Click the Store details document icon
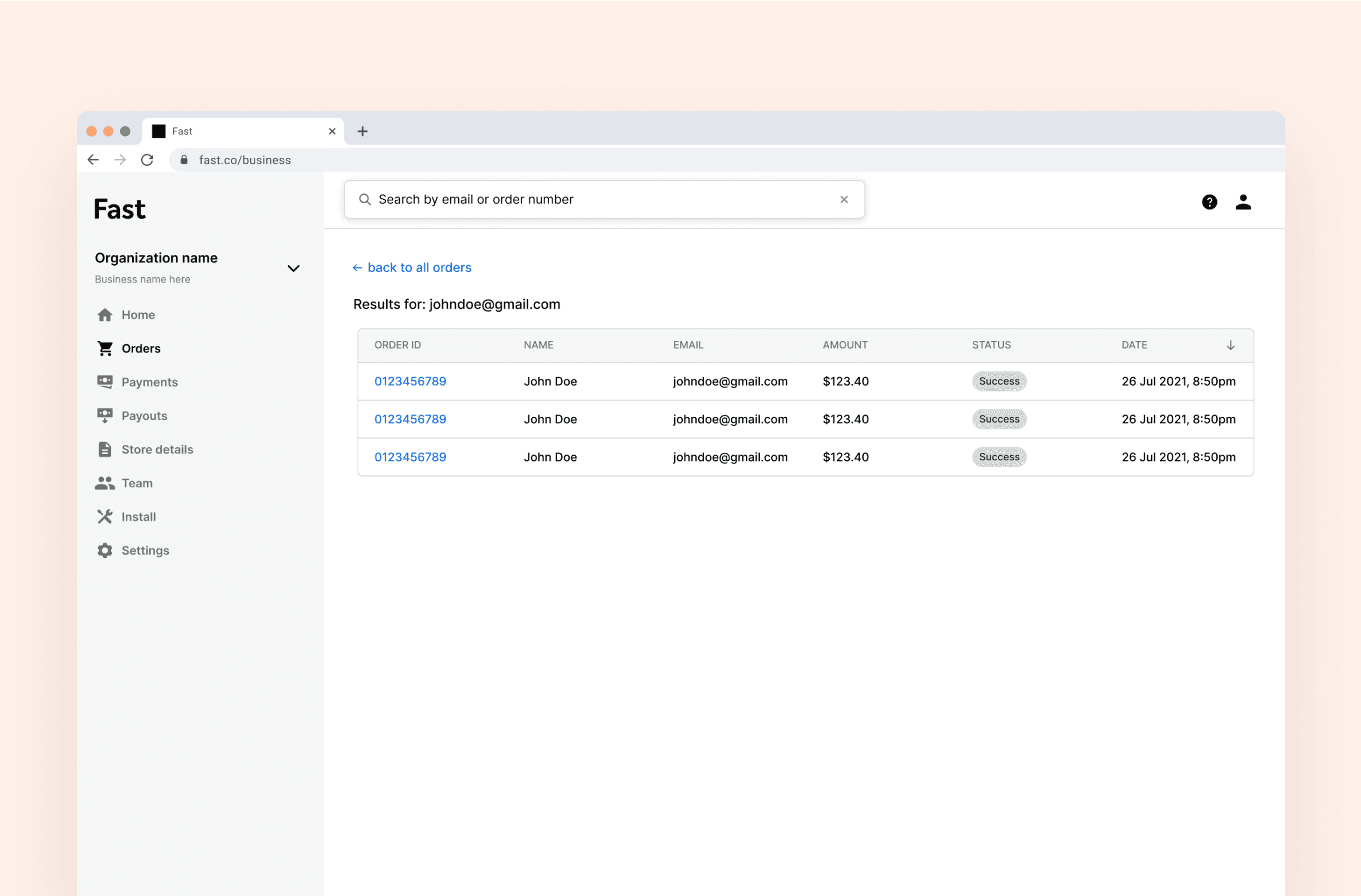Viewport: 1361px width, 896px height. pyautogui.click(x=105, y=449)
